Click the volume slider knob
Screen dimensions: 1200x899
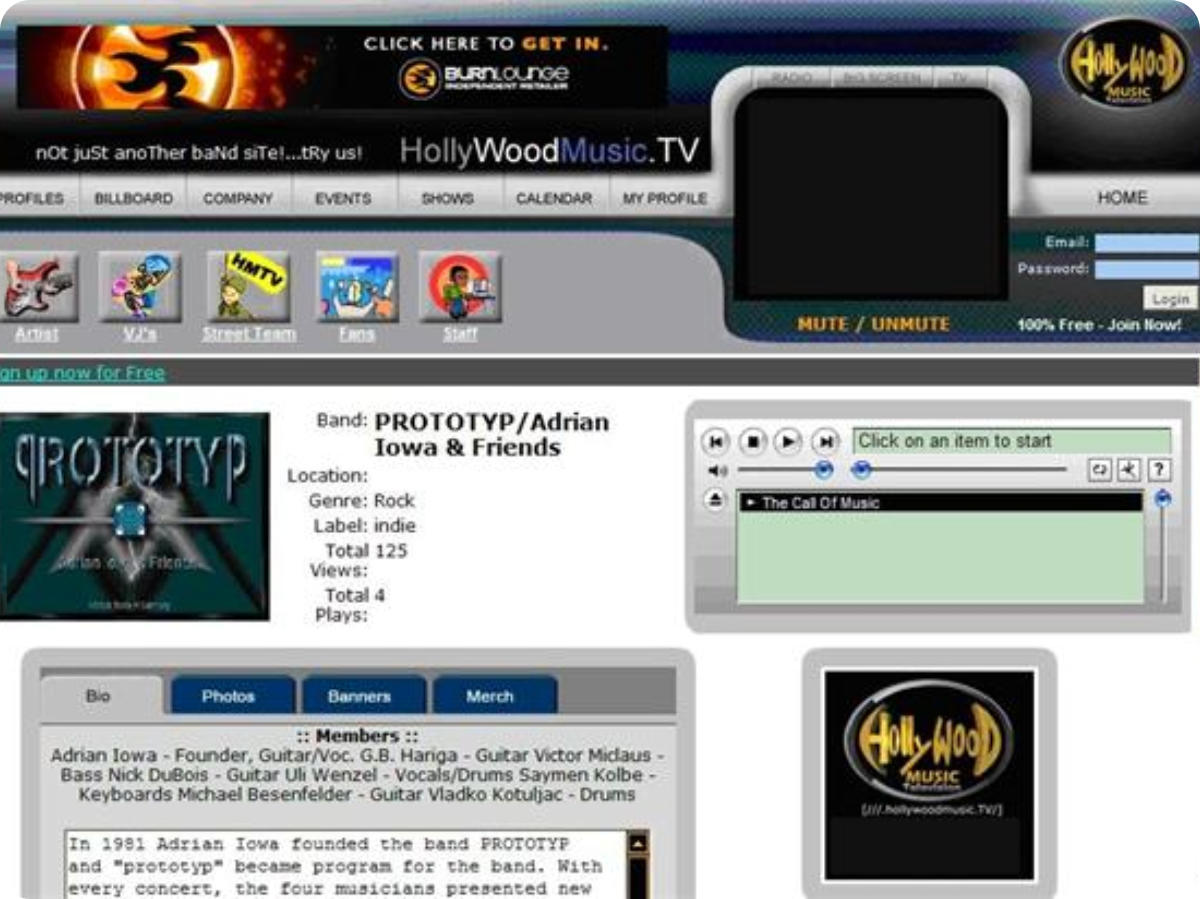[x=823, y=470]
